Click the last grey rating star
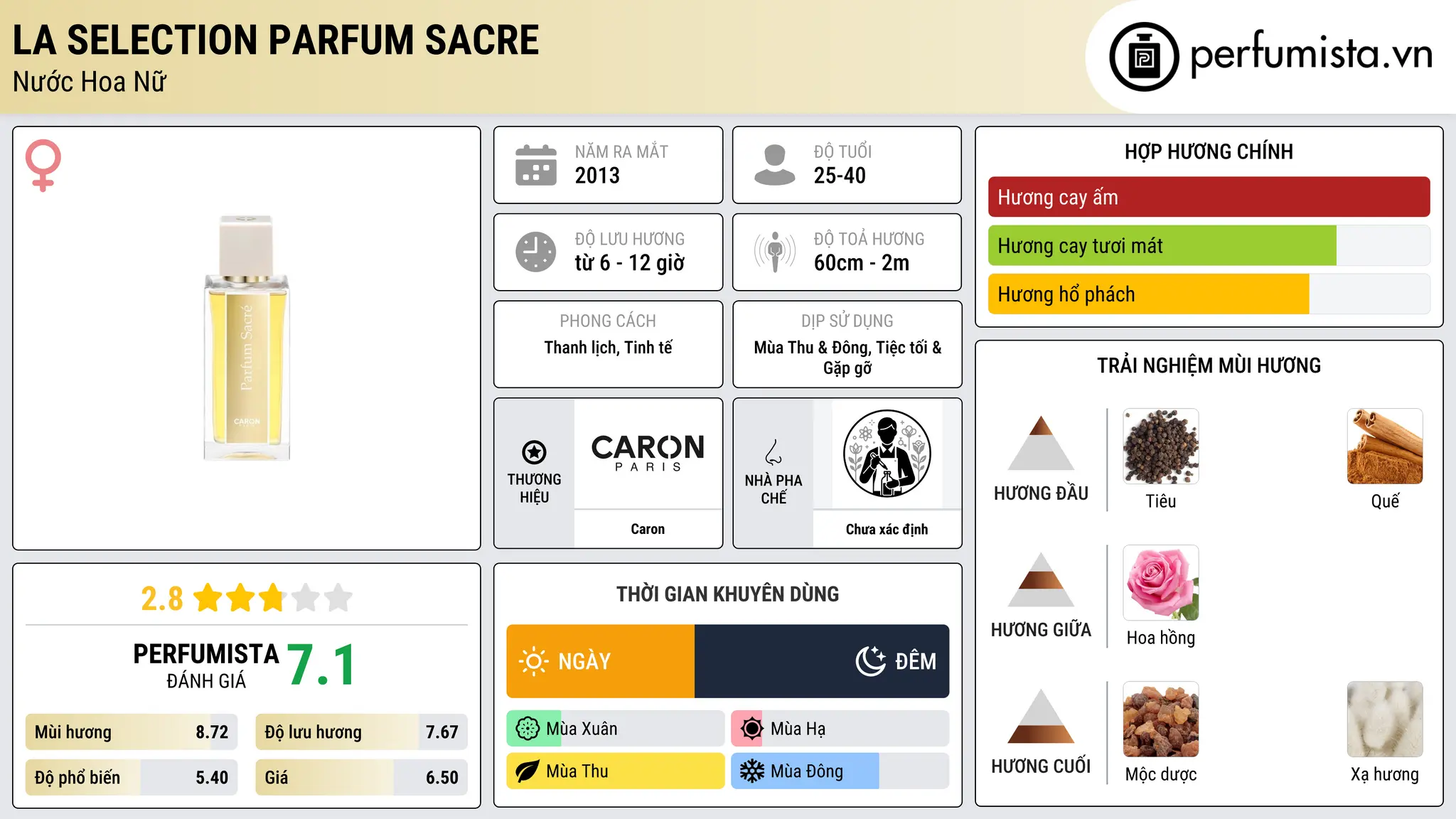Screen dimensions: 1456x819 (x=338, y=598)
